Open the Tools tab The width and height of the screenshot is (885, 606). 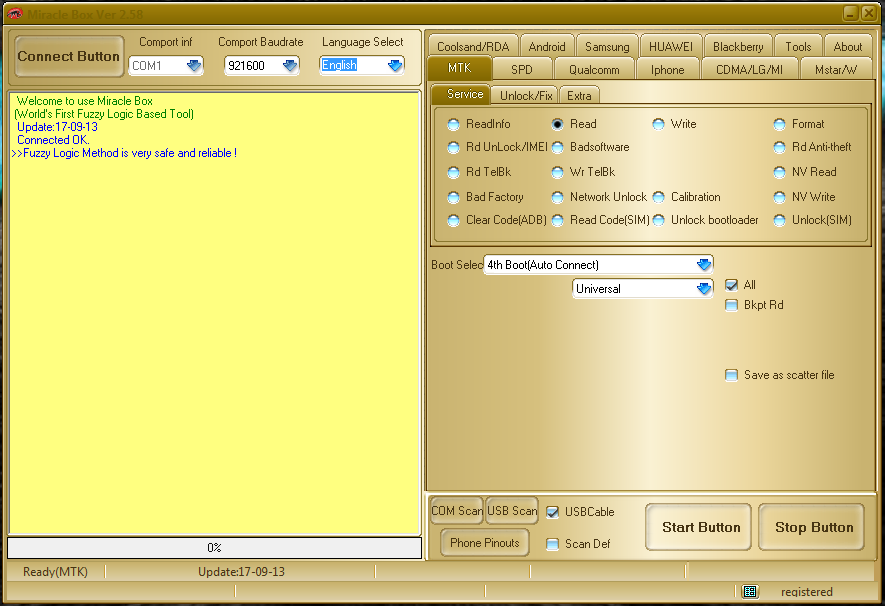[x=798, y=46]
